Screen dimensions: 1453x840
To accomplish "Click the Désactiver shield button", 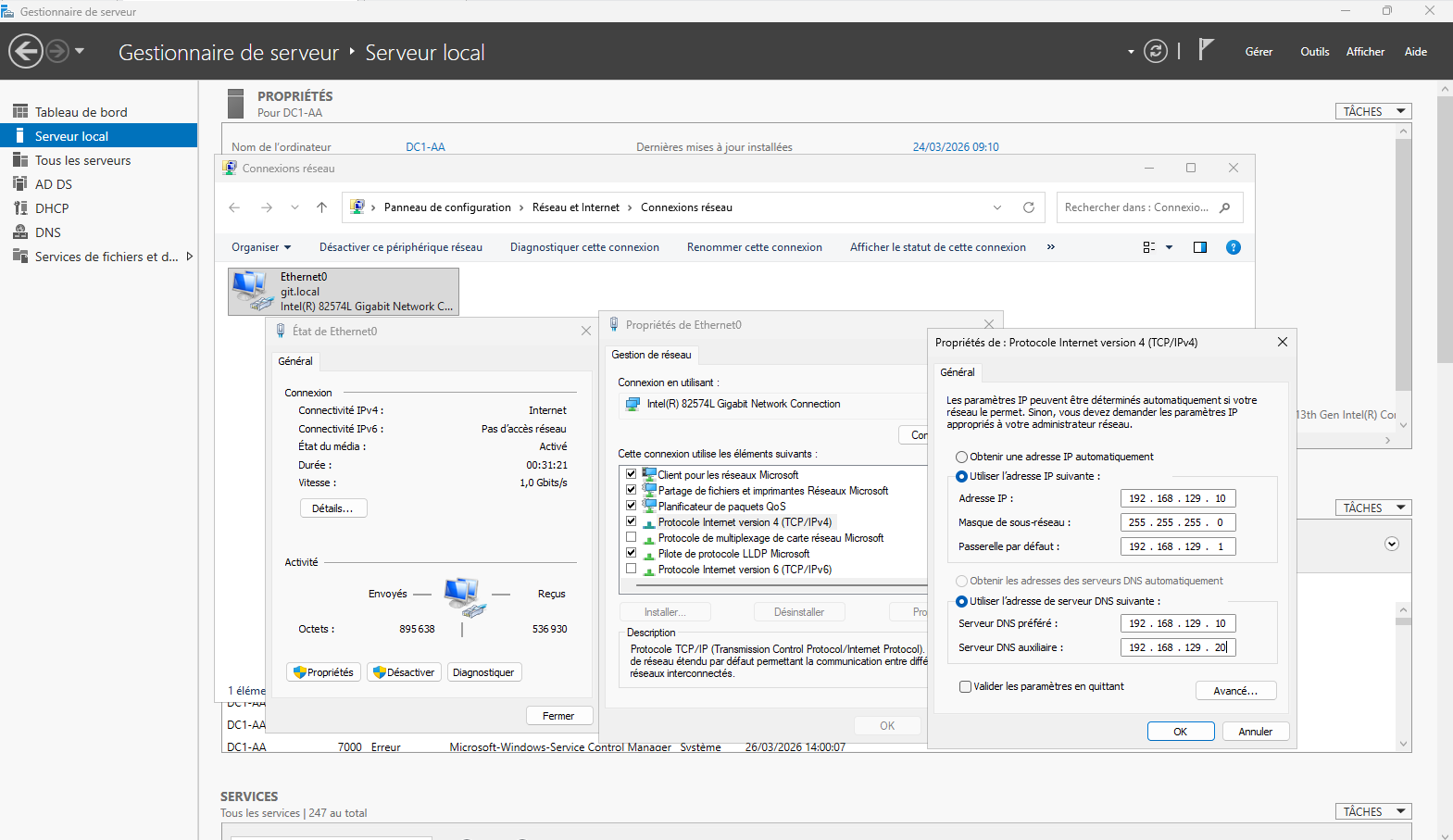I will [x=403, y=672].
